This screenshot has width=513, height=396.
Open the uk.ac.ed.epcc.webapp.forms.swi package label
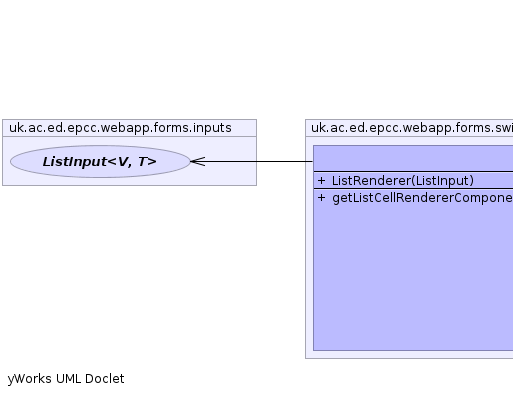point(412,128)
